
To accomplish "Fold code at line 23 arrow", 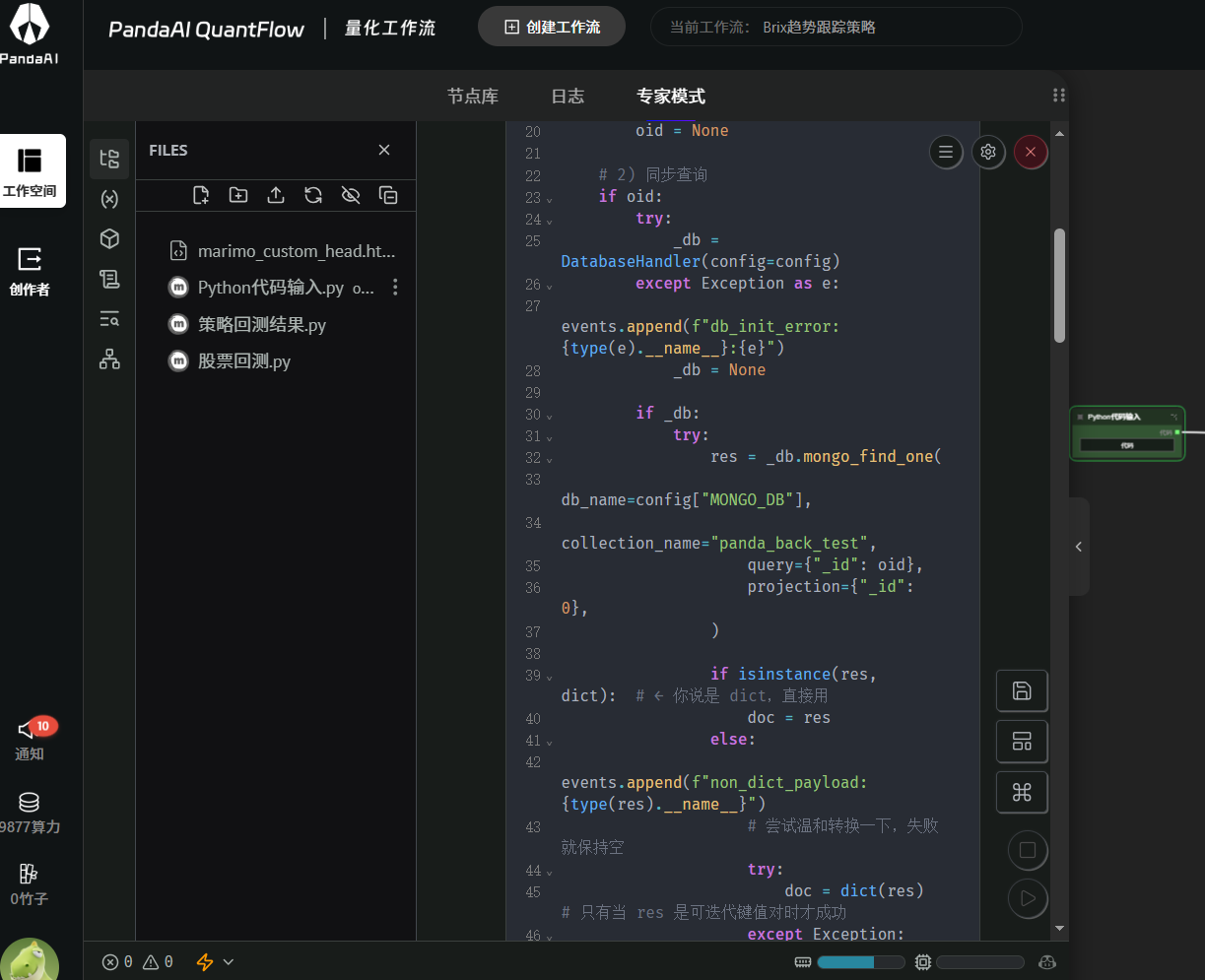I will (550, 199).
